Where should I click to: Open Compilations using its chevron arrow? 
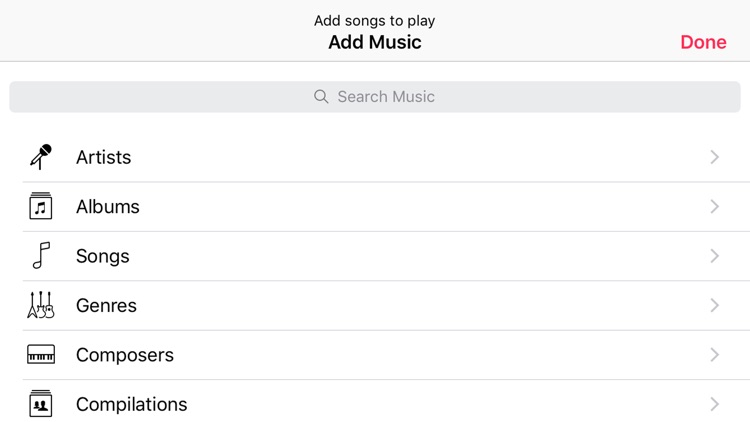(x=714, y=404)
